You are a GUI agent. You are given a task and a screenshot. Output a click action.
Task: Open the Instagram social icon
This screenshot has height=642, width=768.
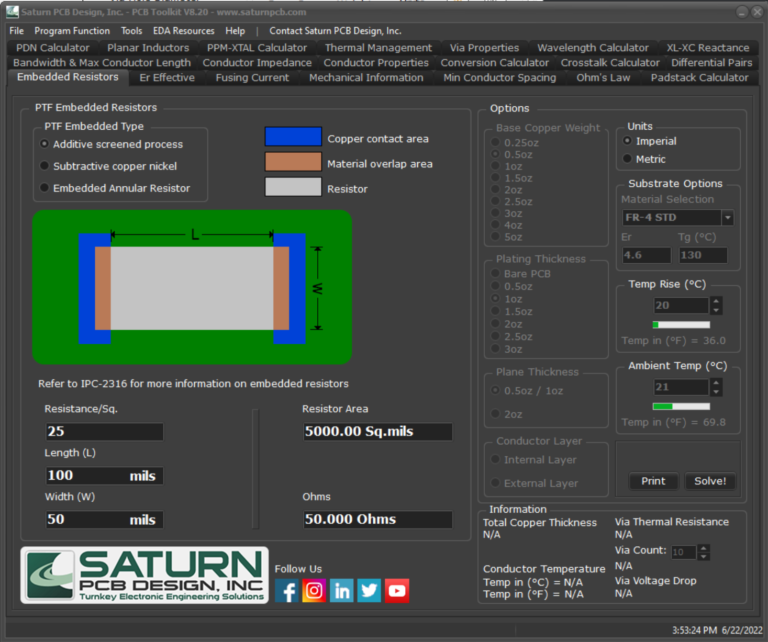(x=314, y=590)
